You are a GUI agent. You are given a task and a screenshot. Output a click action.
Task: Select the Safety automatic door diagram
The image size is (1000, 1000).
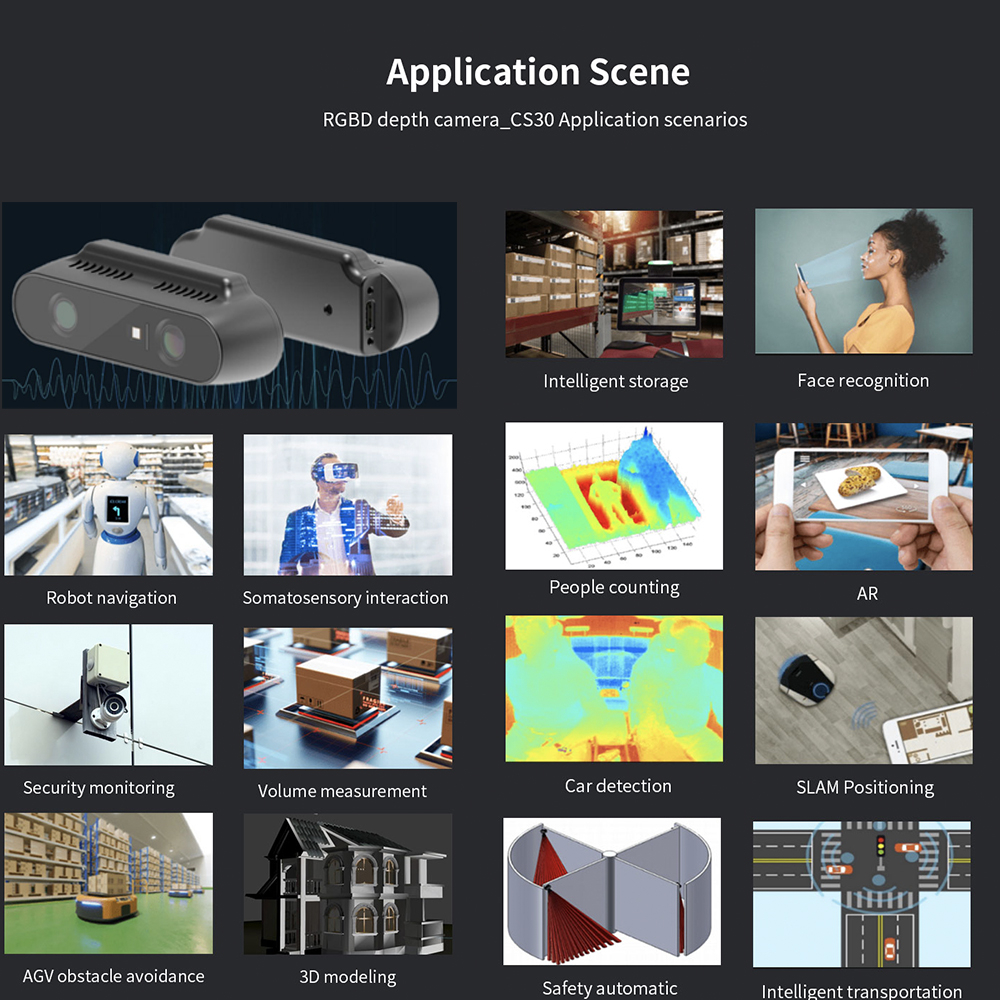point(611,892)
